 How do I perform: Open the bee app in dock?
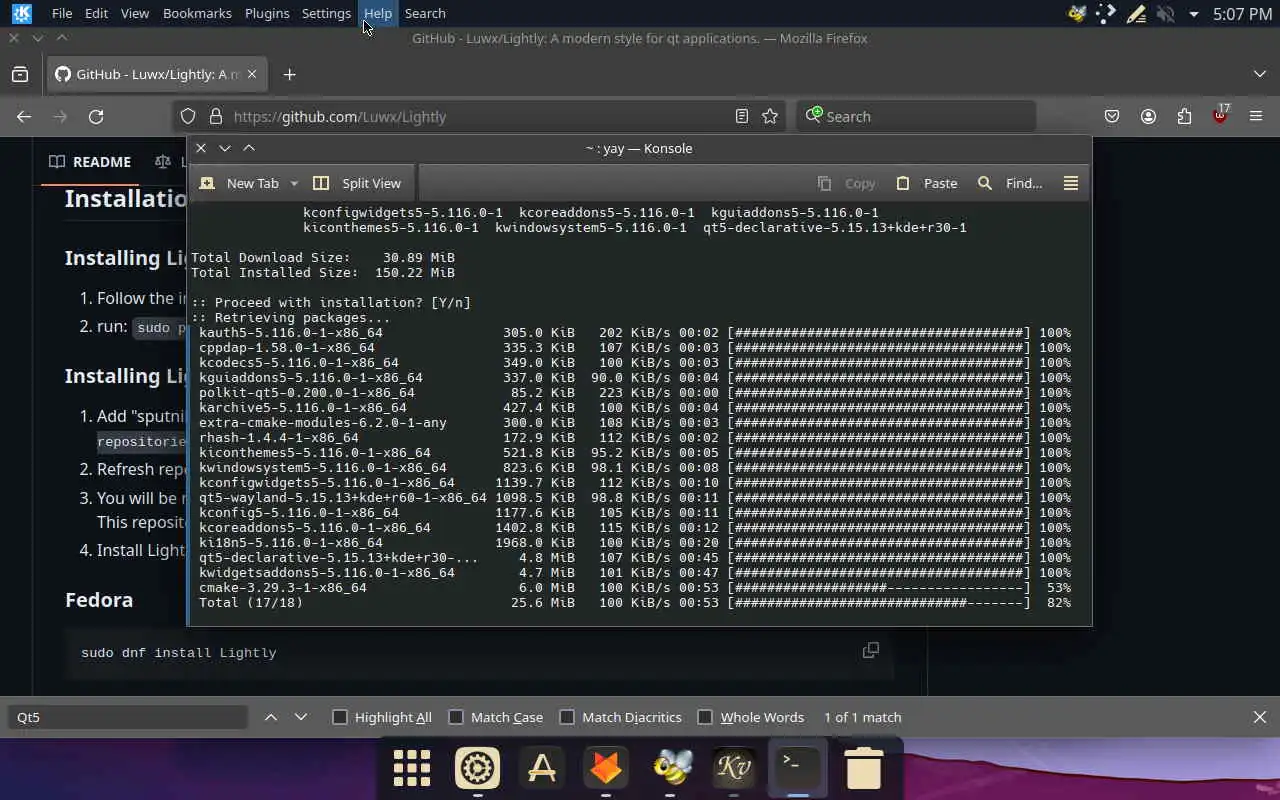pos(671,768)
